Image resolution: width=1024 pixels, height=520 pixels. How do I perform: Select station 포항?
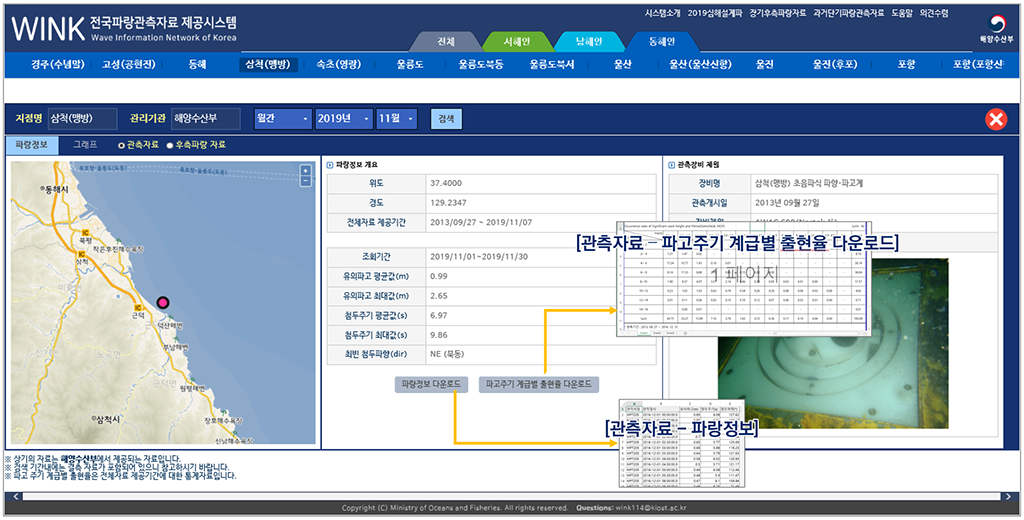tap(906, 65)
